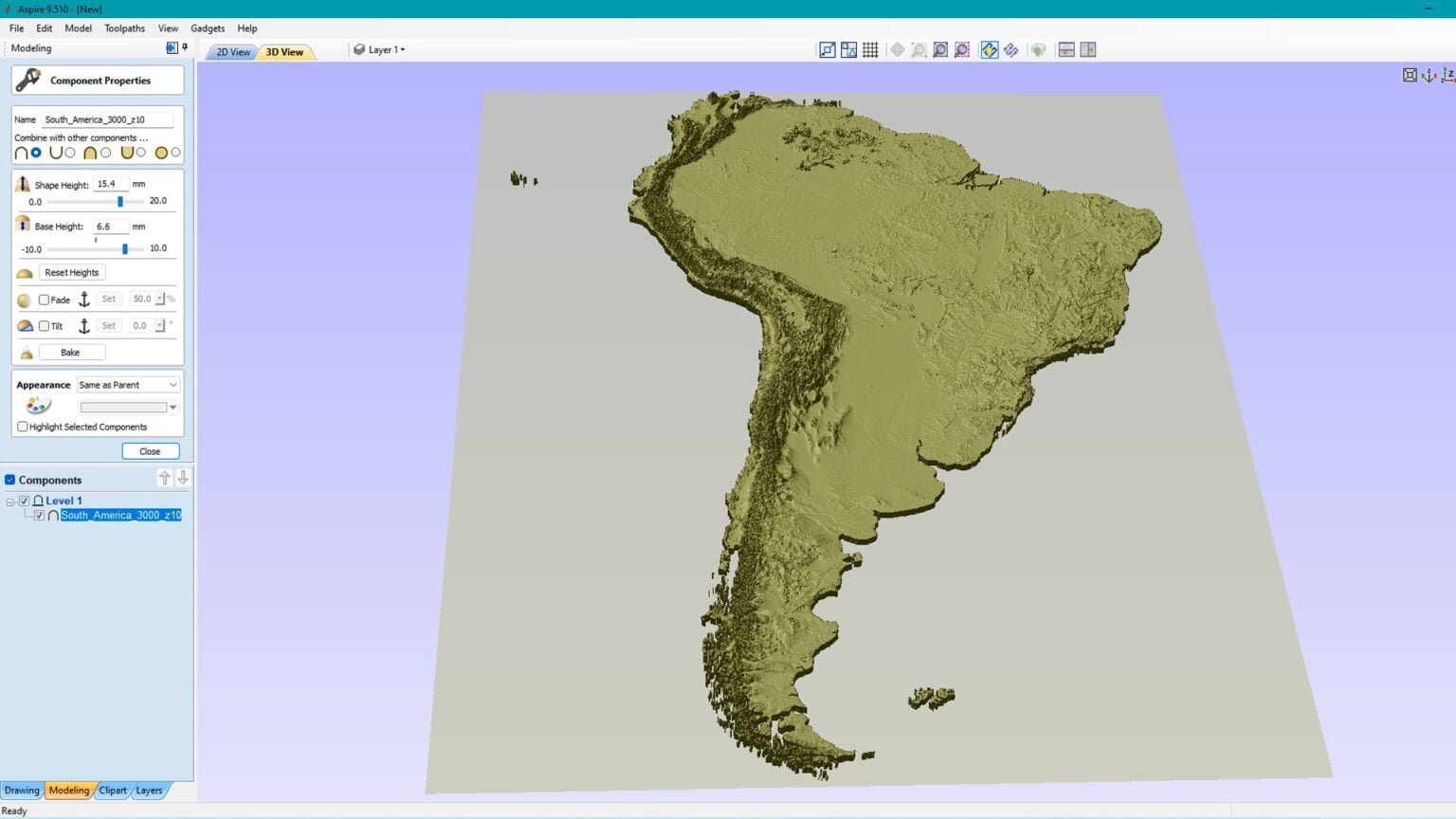
Task: Click the Shape Height slider handle
Action: click(119, 201)
